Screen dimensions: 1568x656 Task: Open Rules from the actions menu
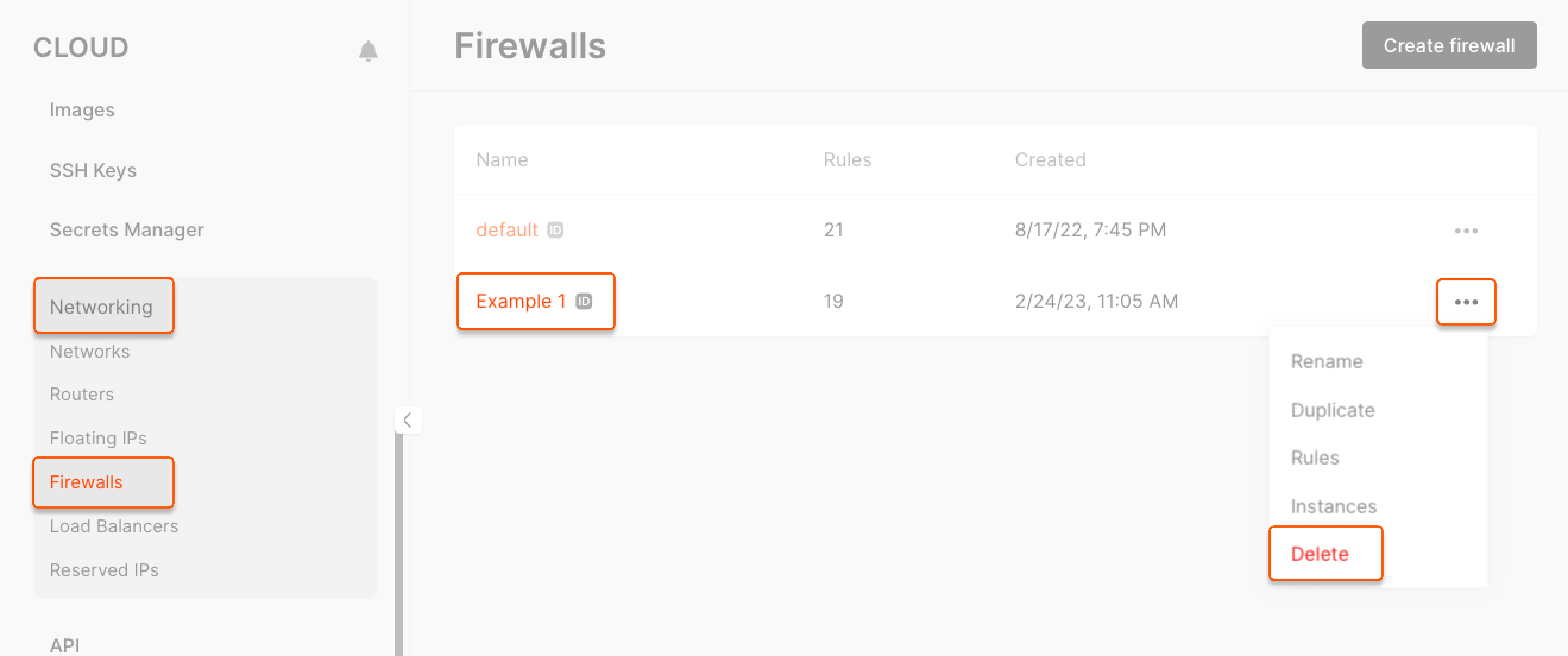1315,458
